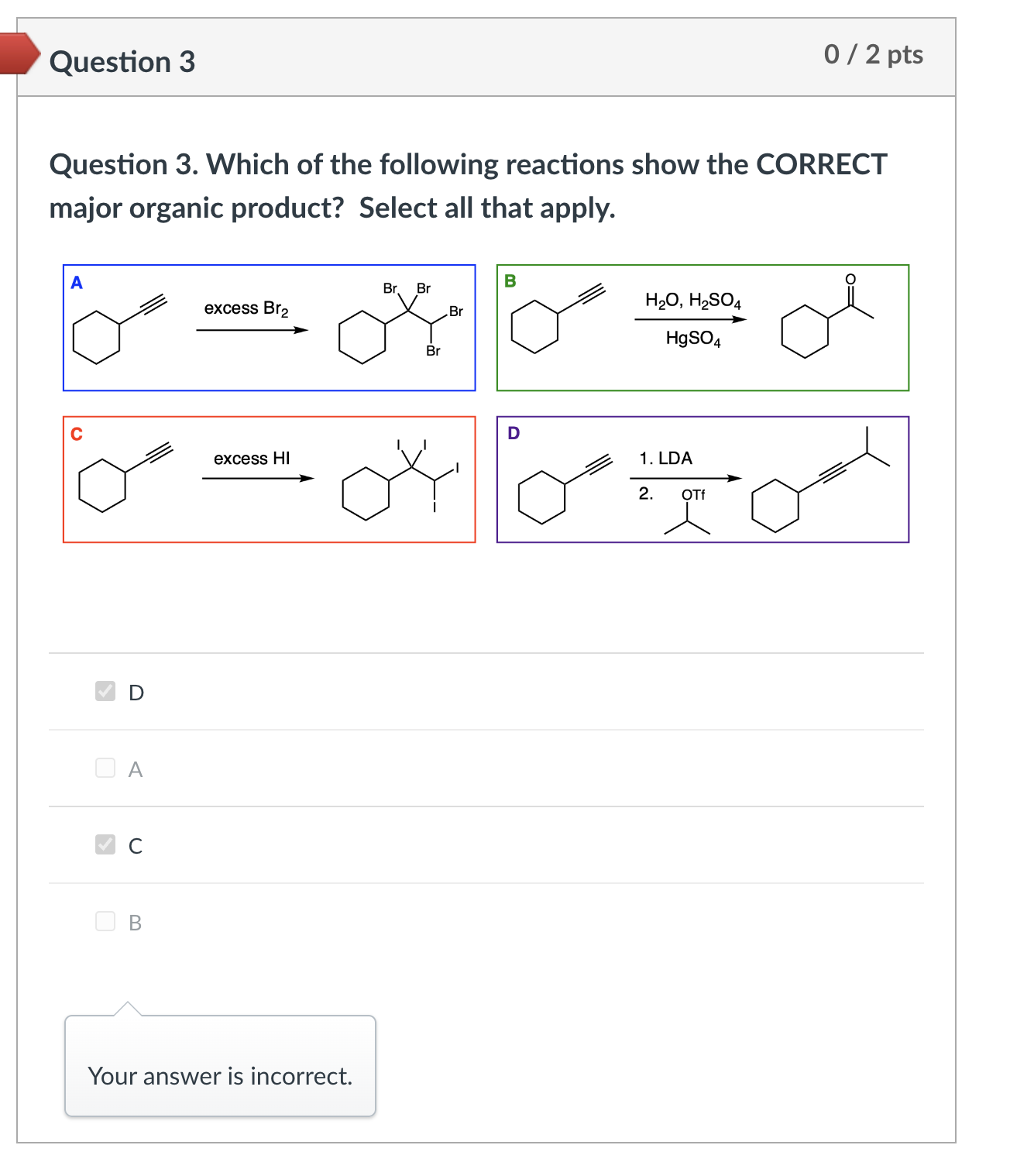Uncheck the answer option C checkbox
Viewport: 1010px width, 1176px height.
pos(105,845)
